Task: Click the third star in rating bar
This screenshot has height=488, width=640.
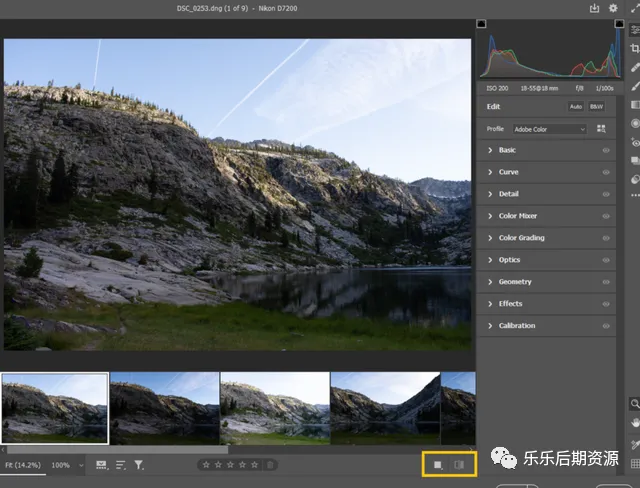Action: tap(230, 465)
